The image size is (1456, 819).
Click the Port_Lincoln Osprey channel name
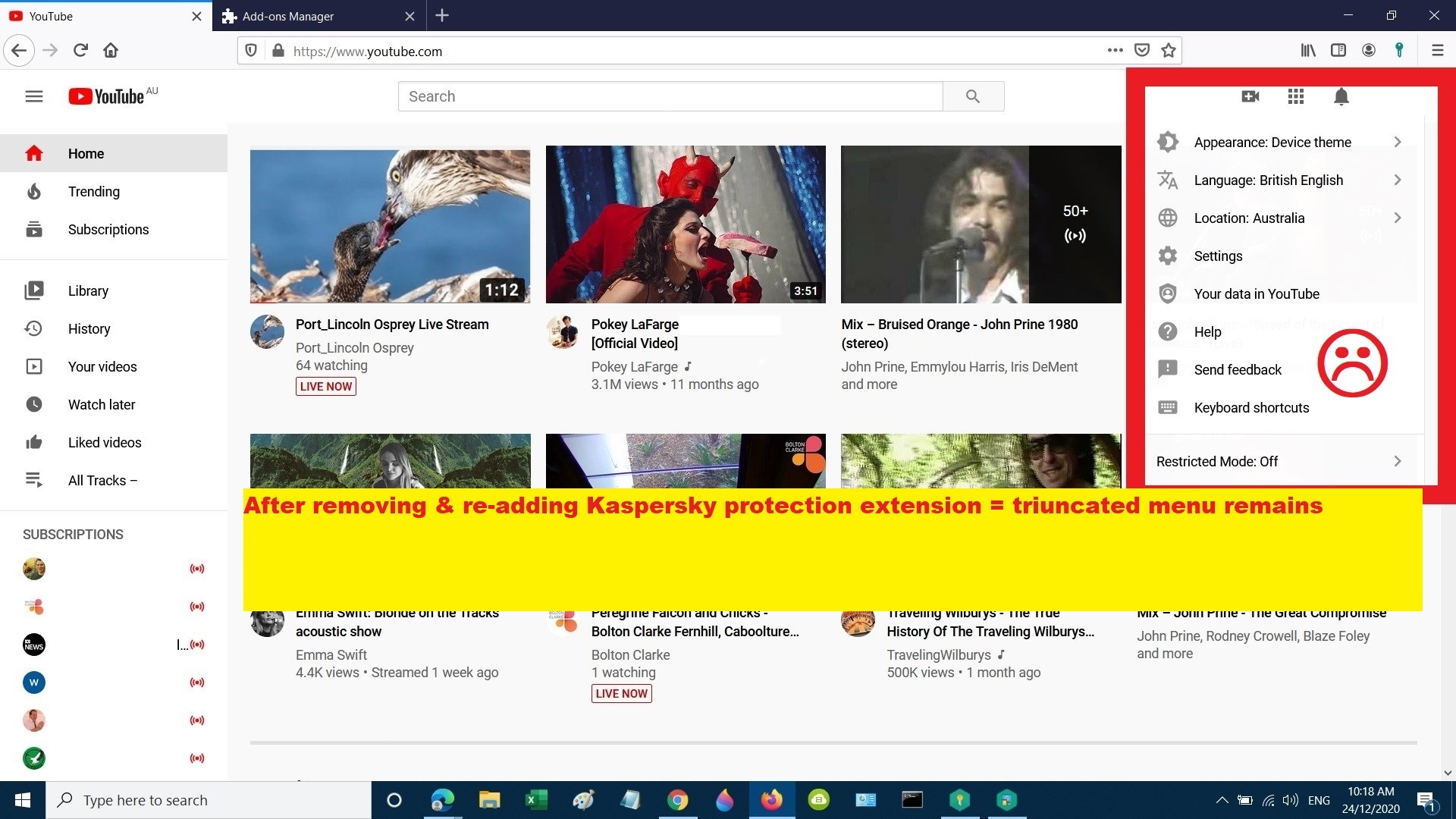click(x=354, y=347)
